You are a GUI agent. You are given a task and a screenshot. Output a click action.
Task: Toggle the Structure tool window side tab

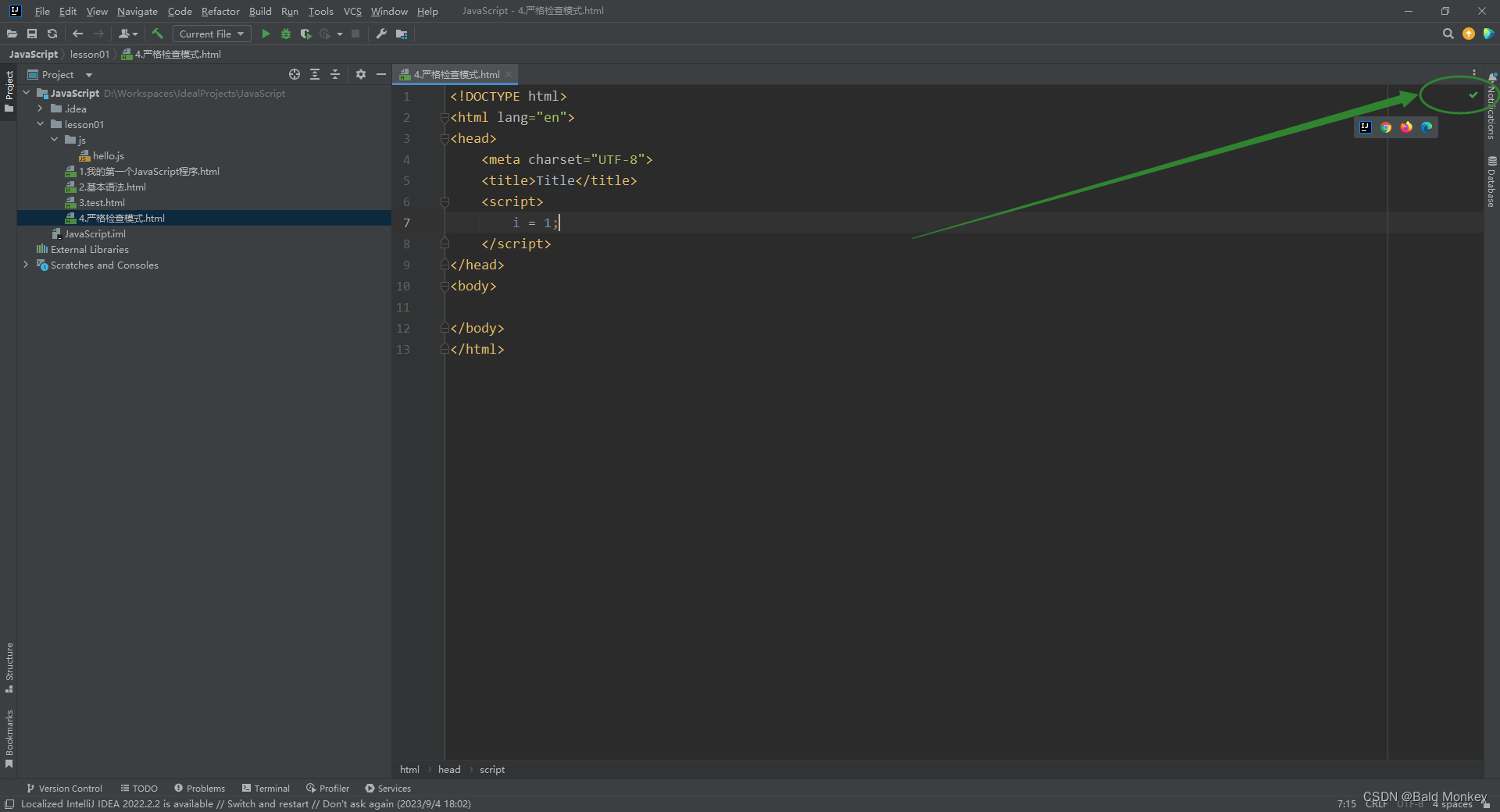9,668
